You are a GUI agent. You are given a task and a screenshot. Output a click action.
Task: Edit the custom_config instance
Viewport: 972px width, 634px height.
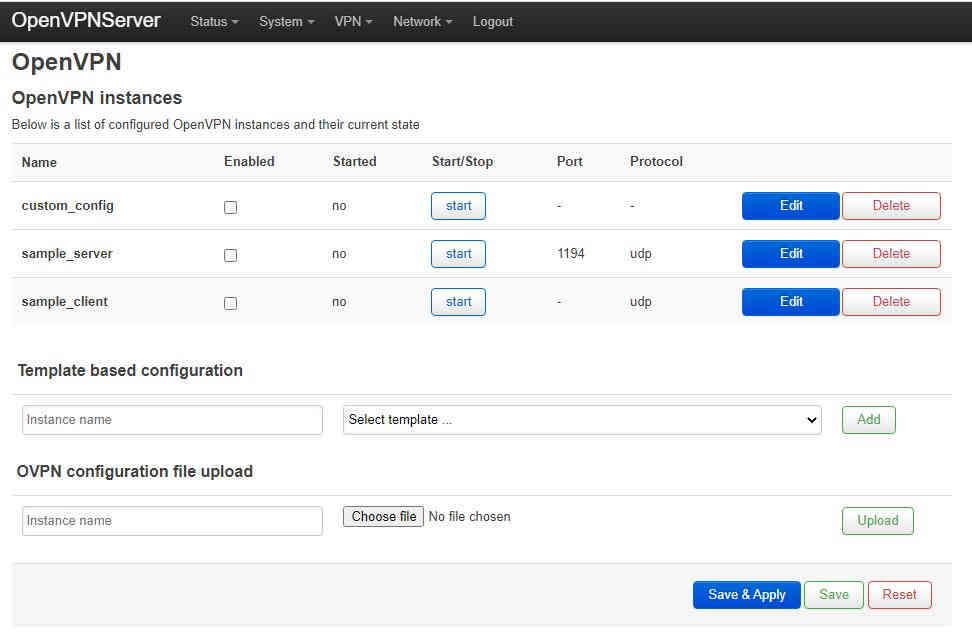point(790,206)
